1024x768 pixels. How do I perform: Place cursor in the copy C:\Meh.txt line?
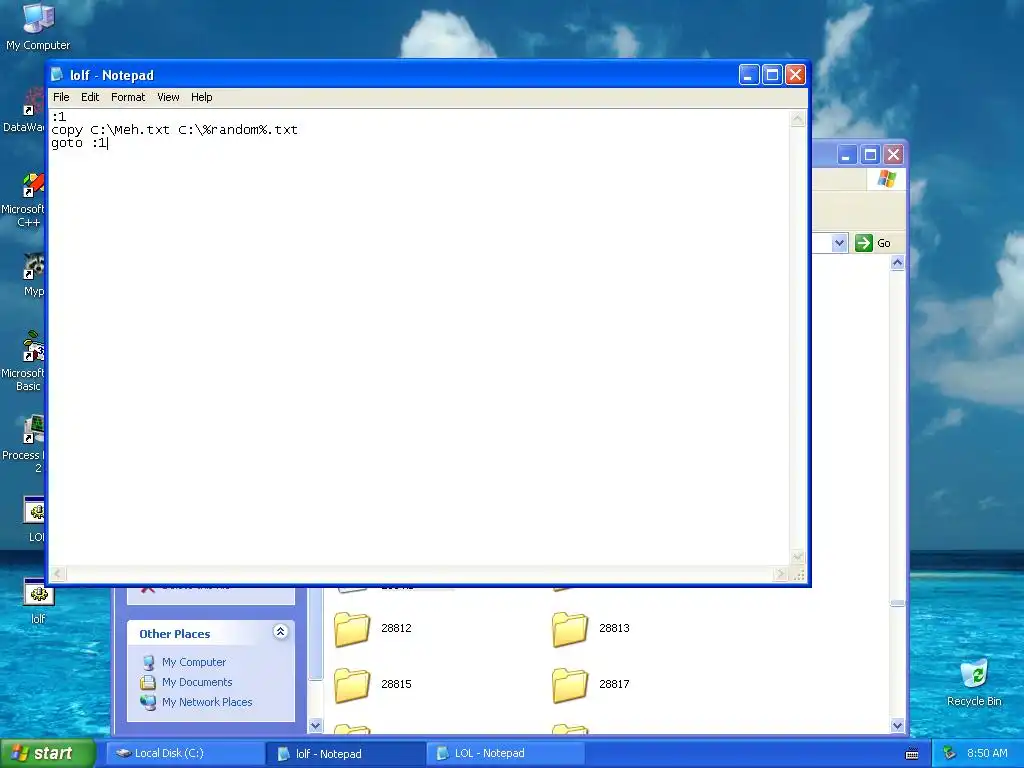(174, 130)
